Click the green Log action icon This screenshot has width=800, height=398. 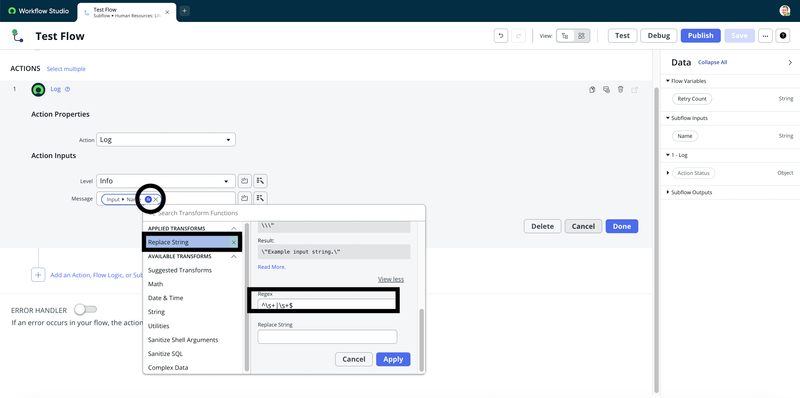point(38,89)
